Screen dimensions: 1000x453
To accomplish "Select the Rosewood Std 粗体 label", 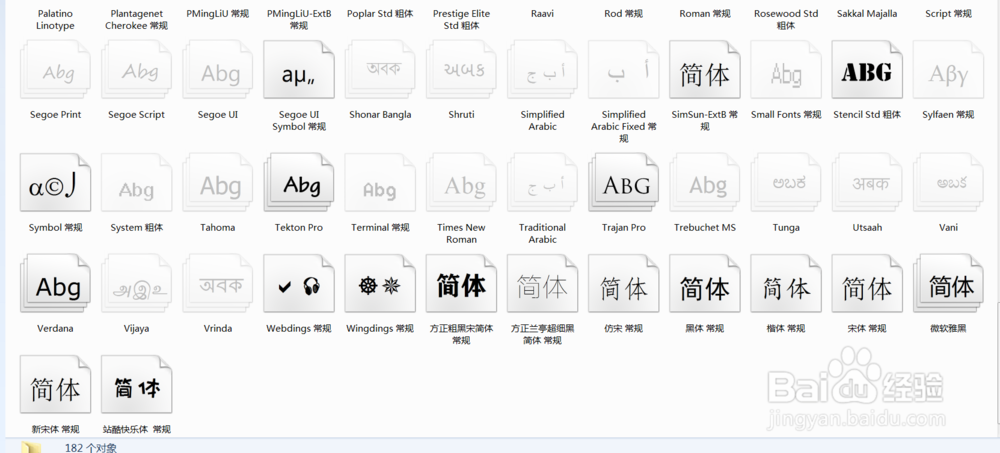I will pyautogui.click(x=786, y=19).
